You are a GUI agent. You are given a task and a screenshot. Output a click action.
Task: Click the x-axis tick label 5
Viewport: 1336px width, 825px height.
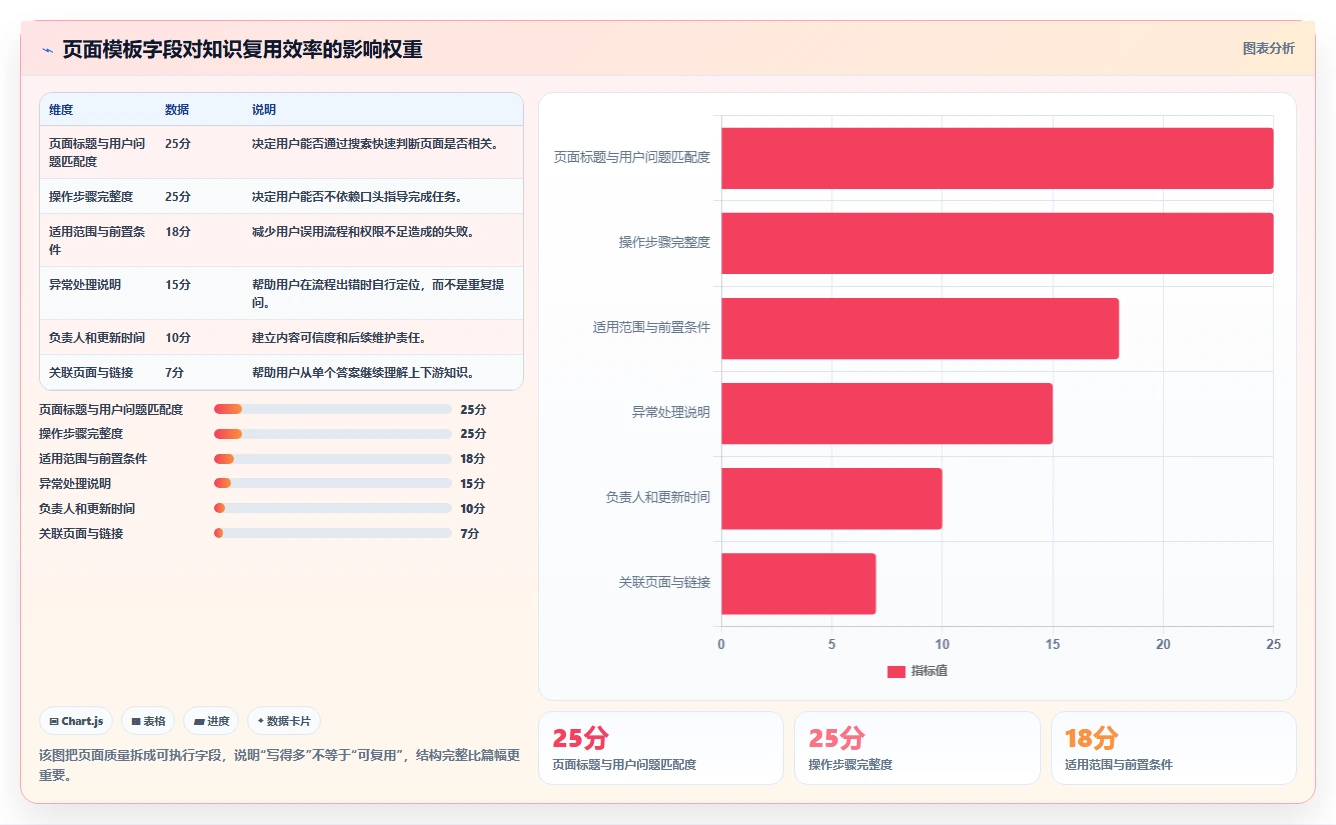click(x=831, y=645)
